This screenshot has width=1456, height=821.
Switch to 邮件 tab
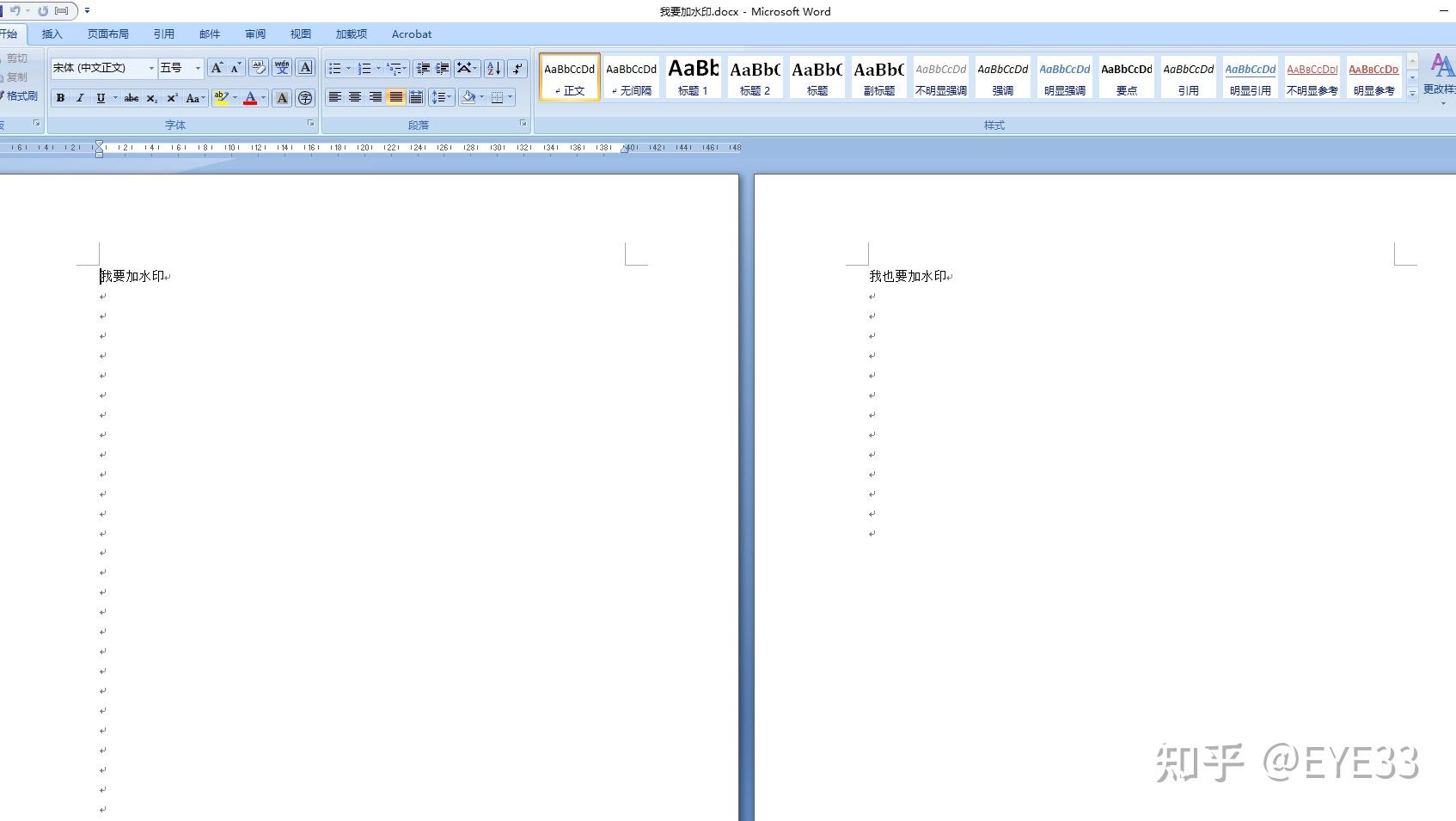[x=210, y=34]
